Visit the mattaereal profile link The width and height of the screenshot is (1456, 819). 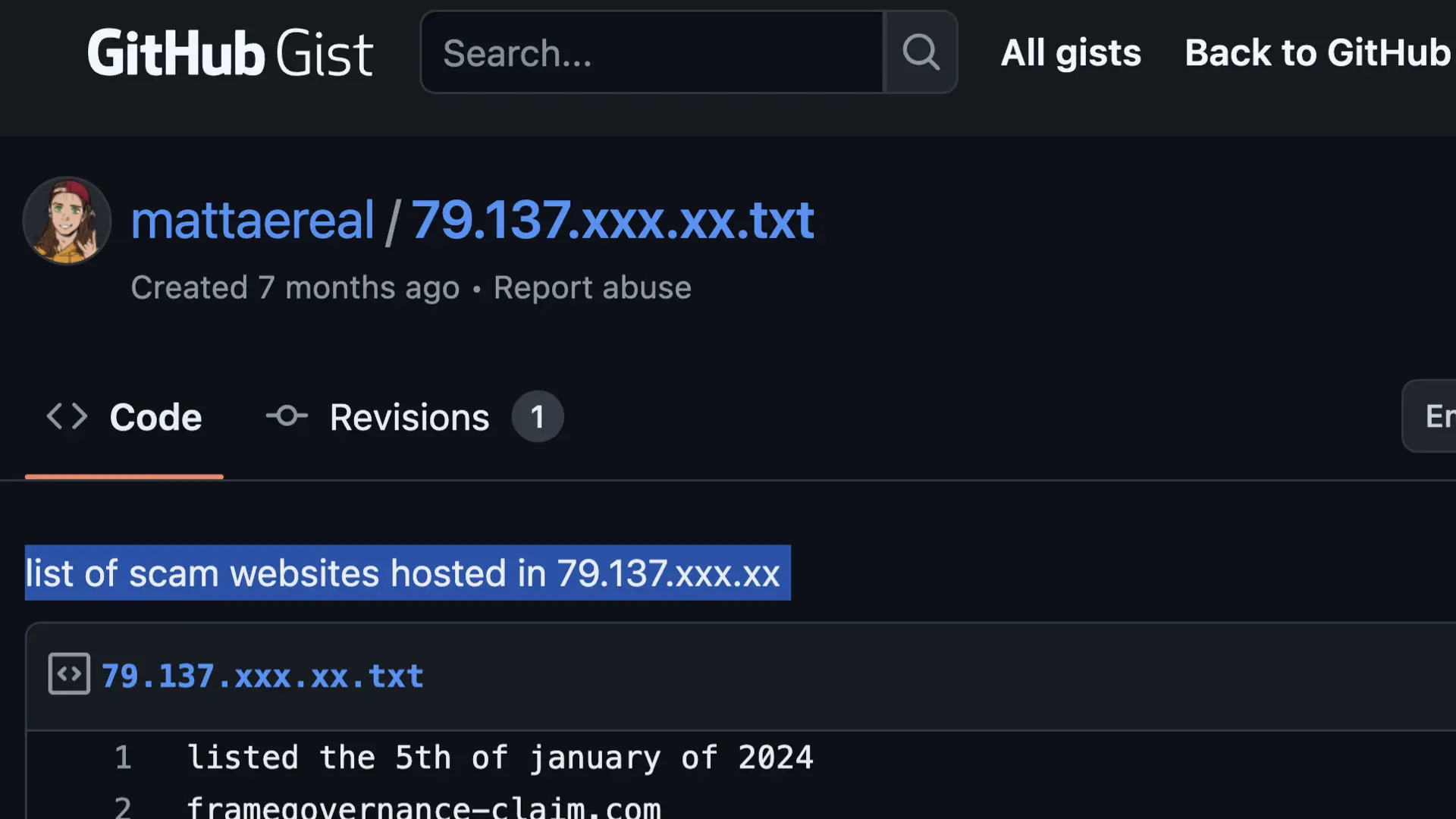[x=253, y=221]
